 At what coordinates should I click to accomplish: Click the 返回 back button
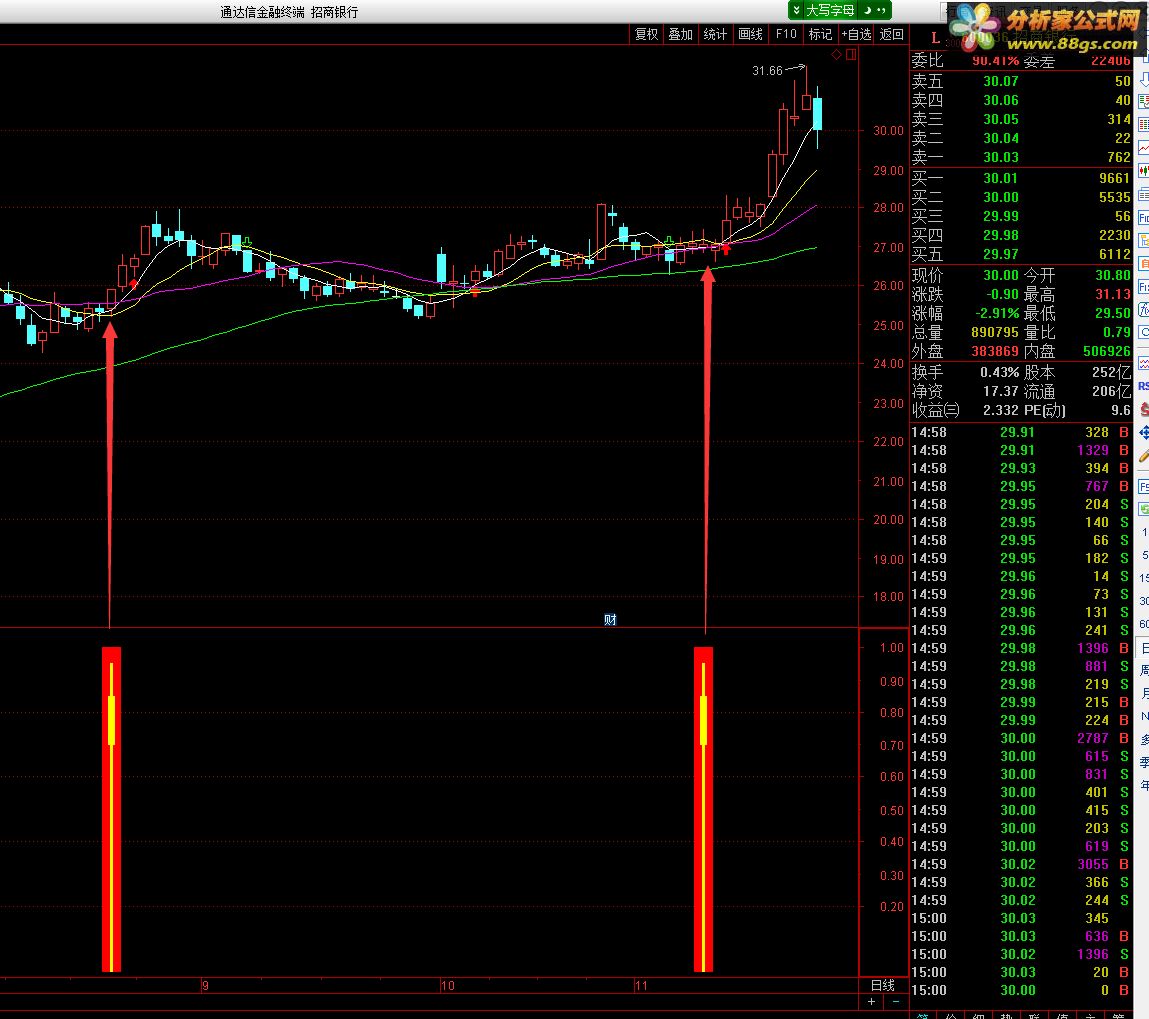pos(892,34)
